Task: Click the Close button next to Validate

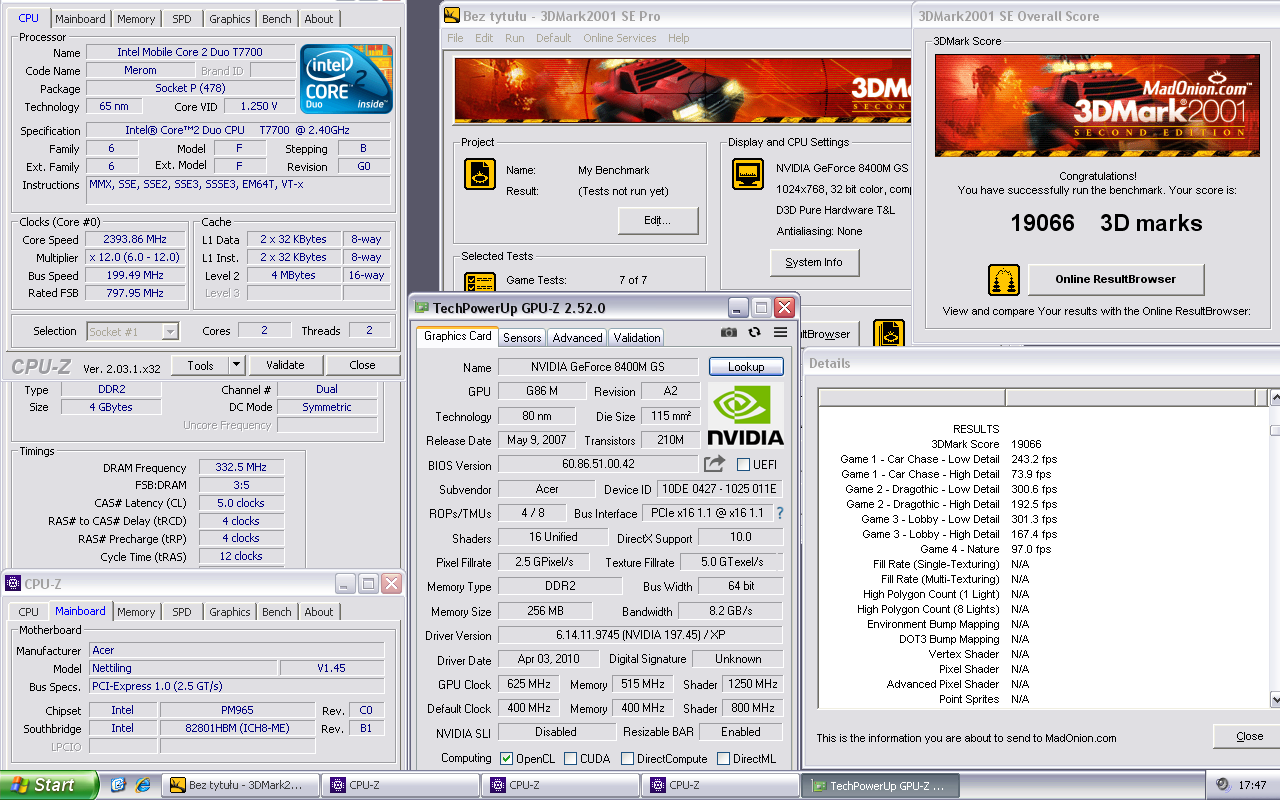Action: (x=363, y=365)
